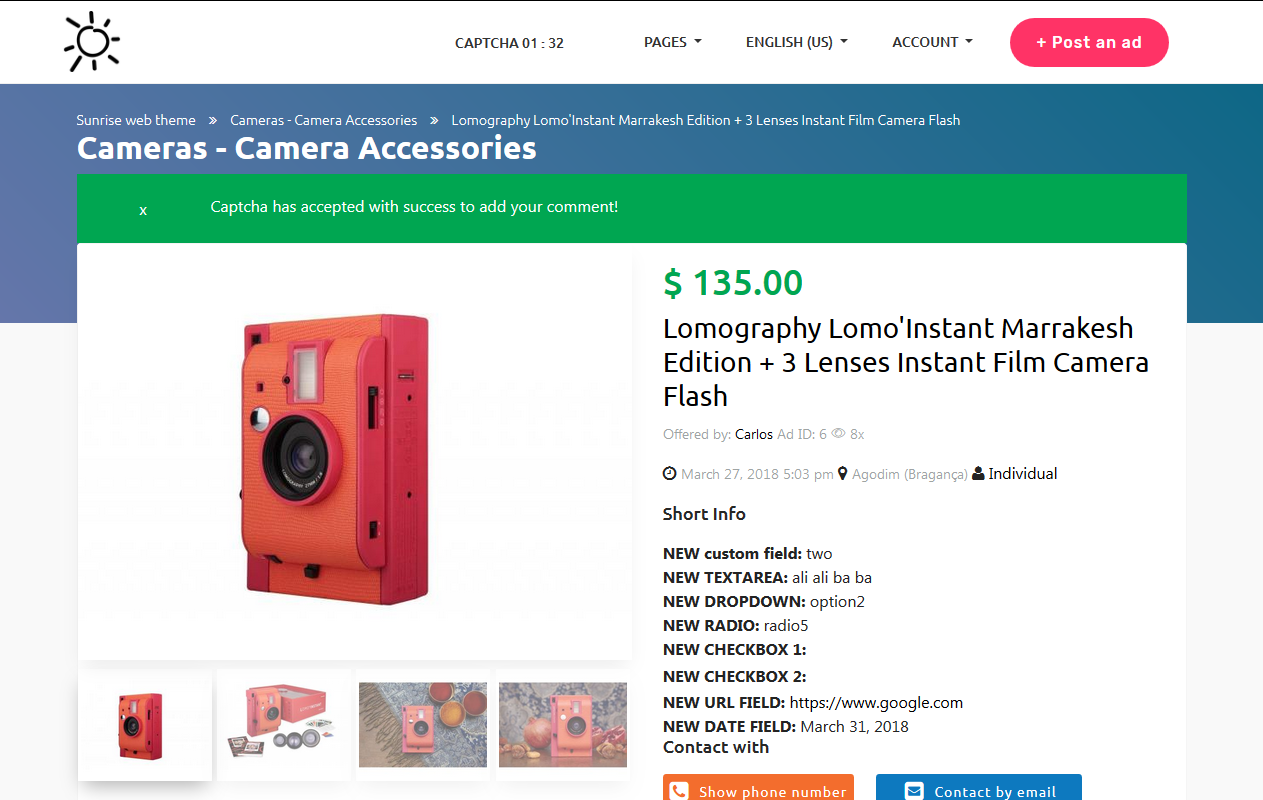Select the Captcha menu item
This screenshot has width=1263, height=800.
[x=509, y=43]
